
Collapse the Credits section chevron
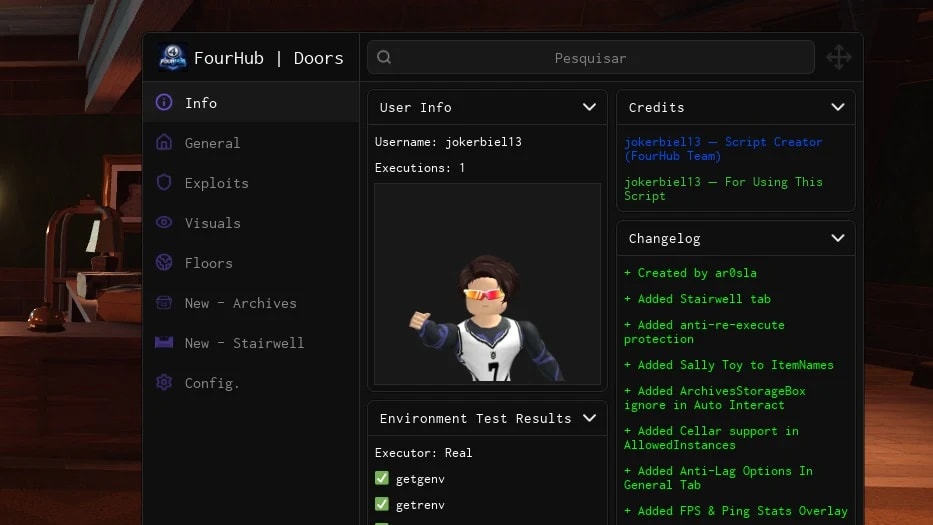(838, 107)
